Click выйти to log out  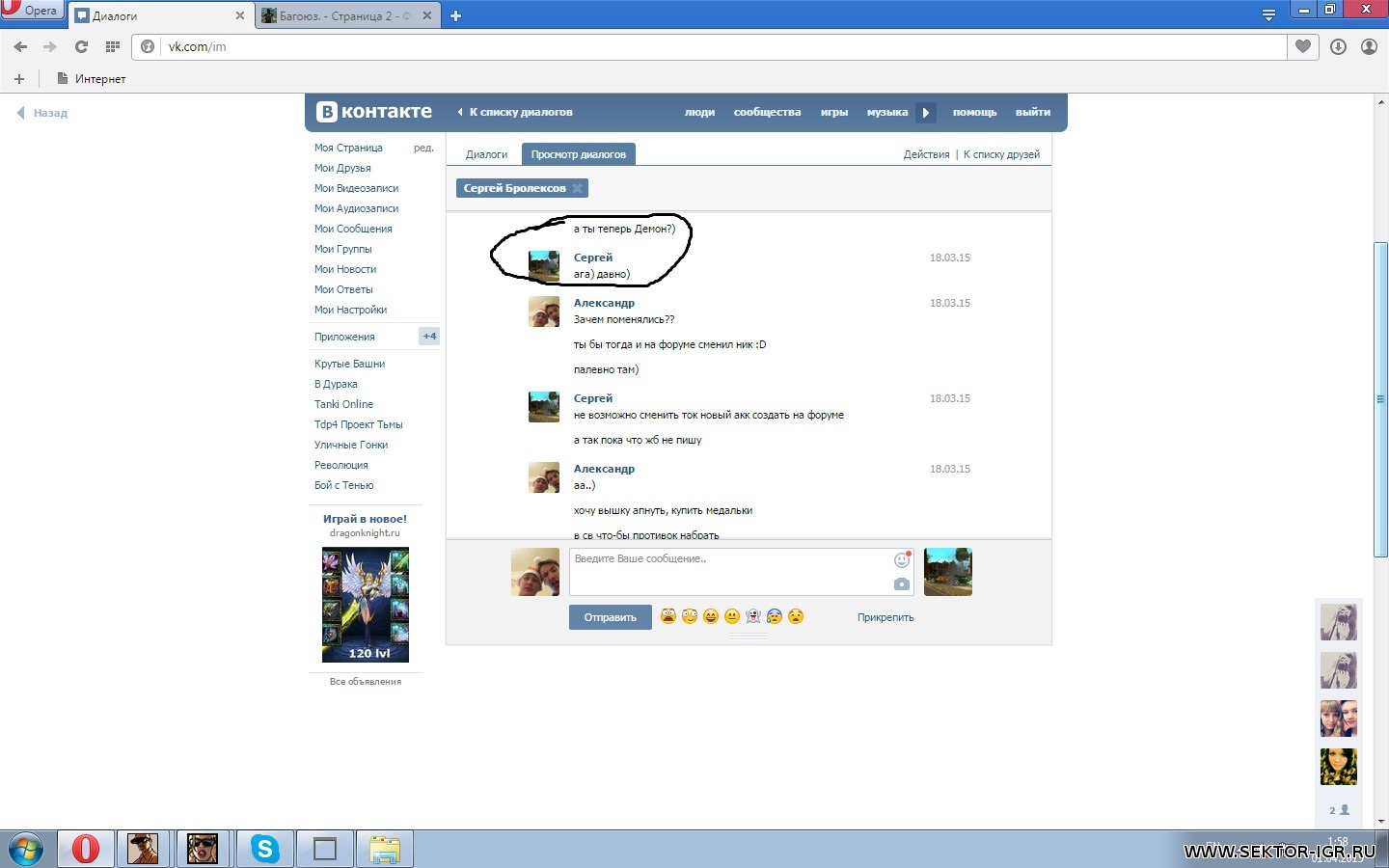(1032, 112)
